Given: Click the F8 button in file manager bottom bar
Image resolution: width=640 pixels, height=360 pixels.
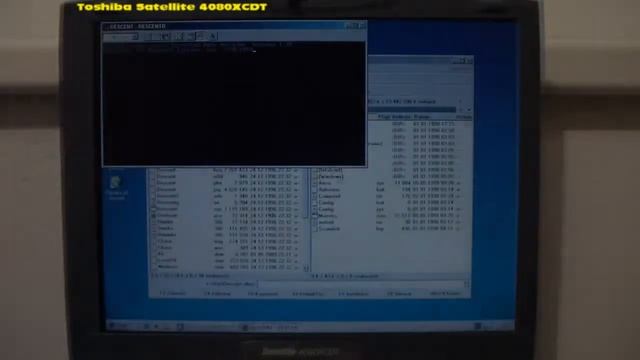Looking at the screenshot, I should point(399,293).
